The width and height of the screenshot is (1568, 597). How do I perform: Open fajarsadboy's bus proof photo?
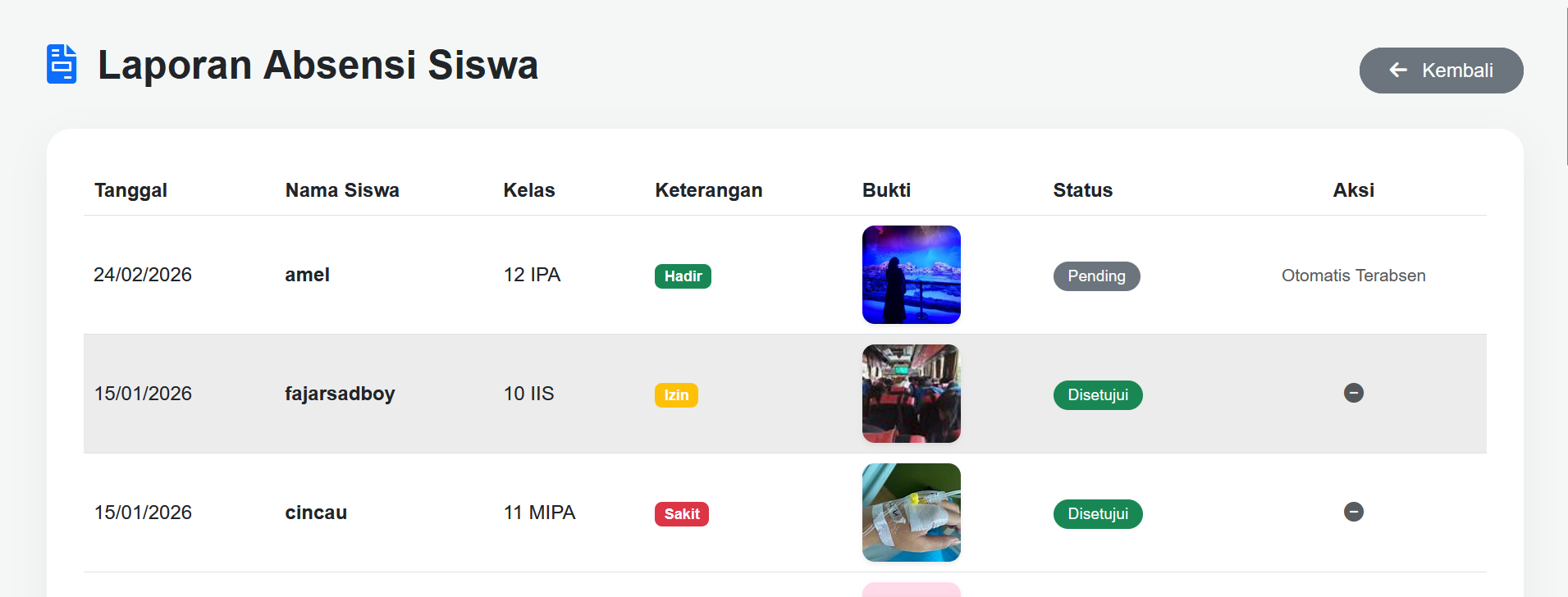tap(911, 394)
